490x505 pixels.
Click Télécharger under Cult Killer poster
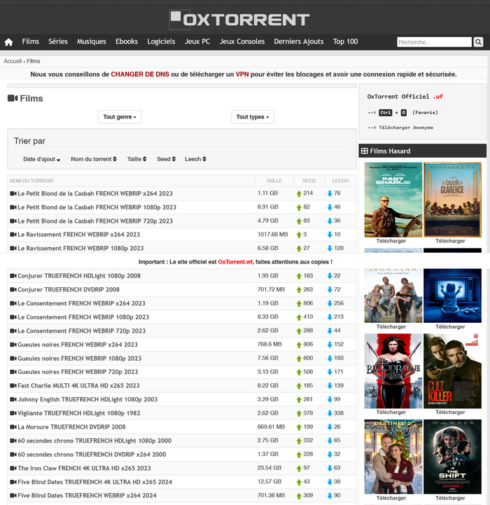[450, 412]
